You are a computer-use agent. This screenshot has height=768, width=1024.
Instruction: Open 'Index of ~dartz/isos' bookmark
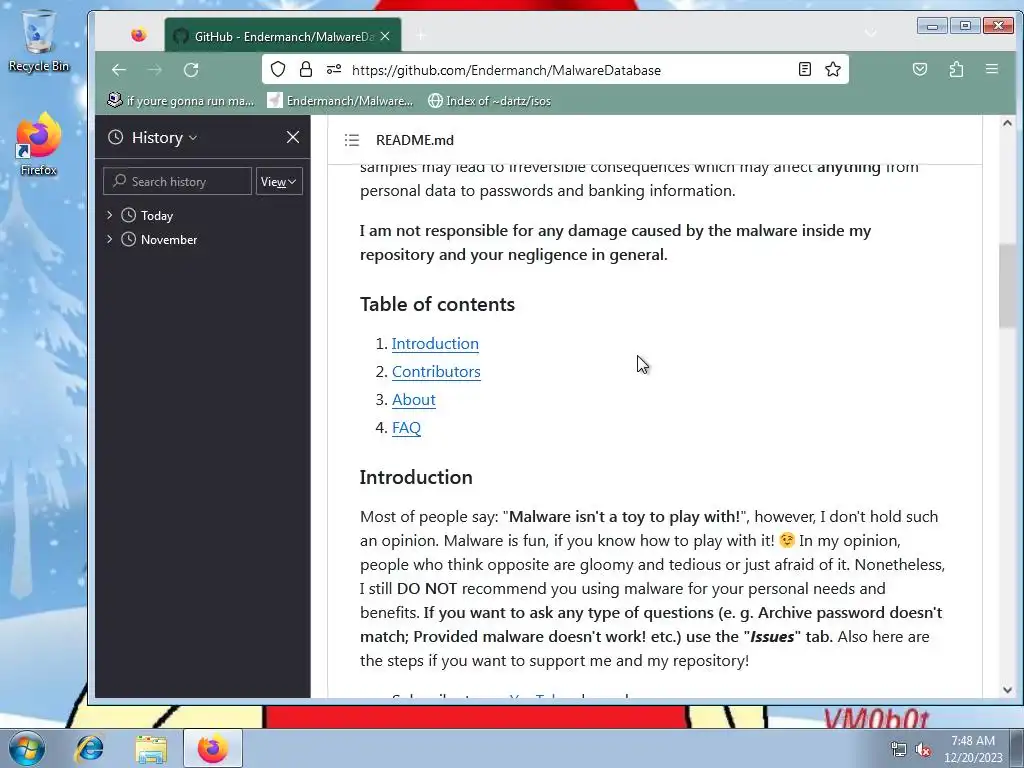(489, 101)
